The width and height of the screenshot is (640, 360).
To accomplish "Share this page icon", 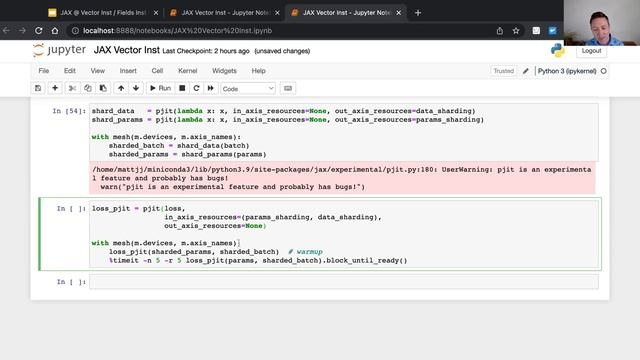I will 500,31.
